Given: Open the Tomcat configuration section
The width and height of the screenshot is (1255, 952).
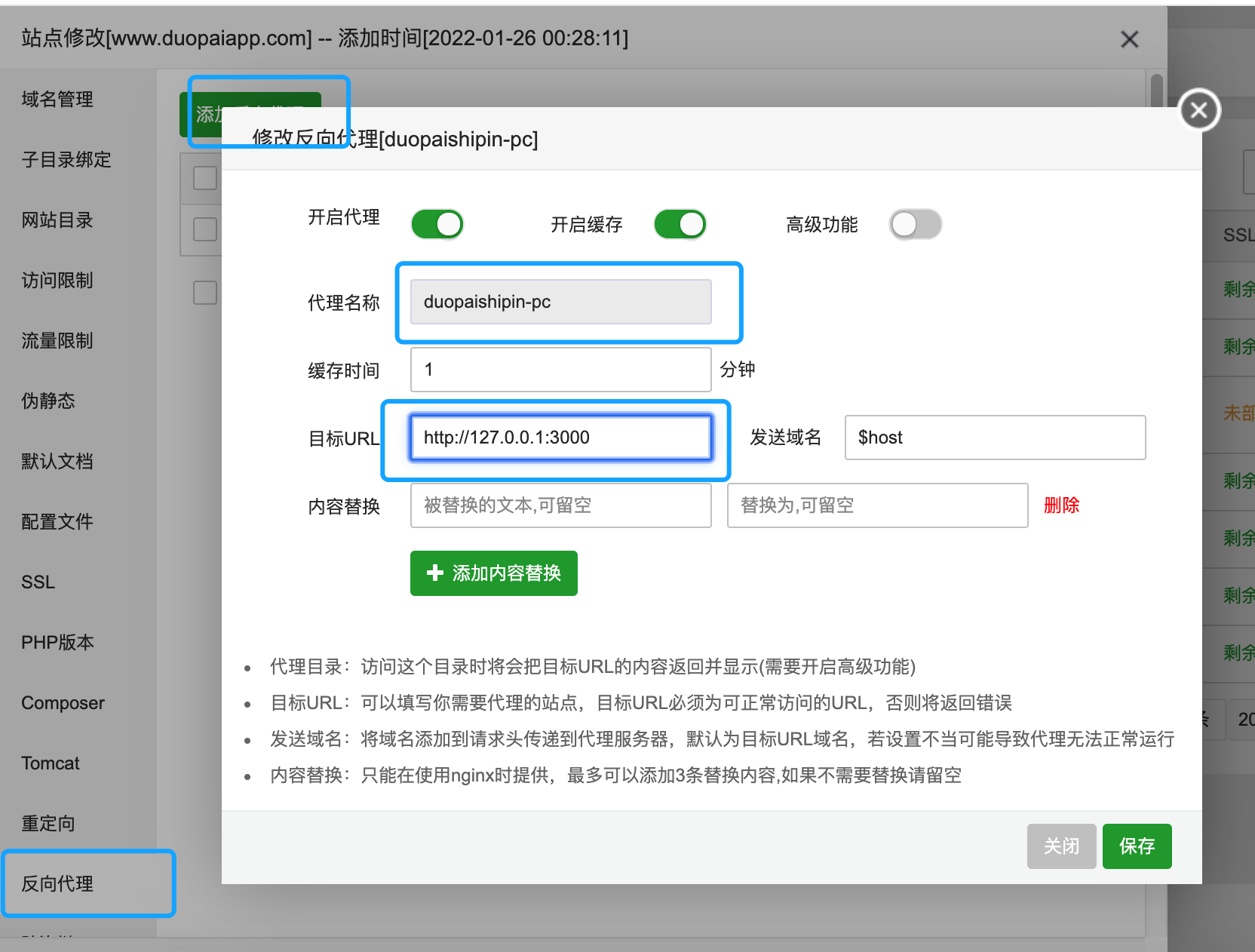Looking at the screenshot, I should point(50,763).
